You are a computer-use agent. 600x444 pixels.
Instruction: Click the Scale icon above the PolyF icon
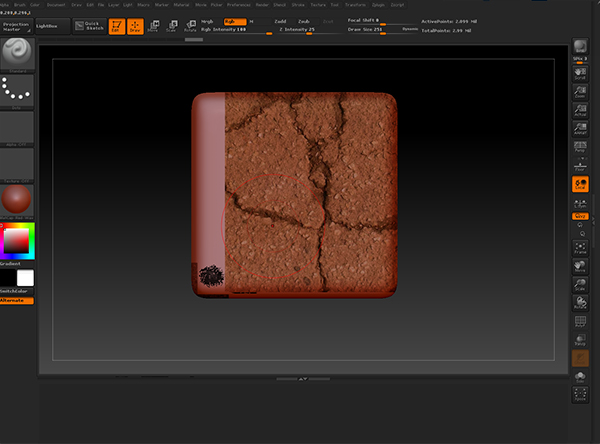coord(580,285)
